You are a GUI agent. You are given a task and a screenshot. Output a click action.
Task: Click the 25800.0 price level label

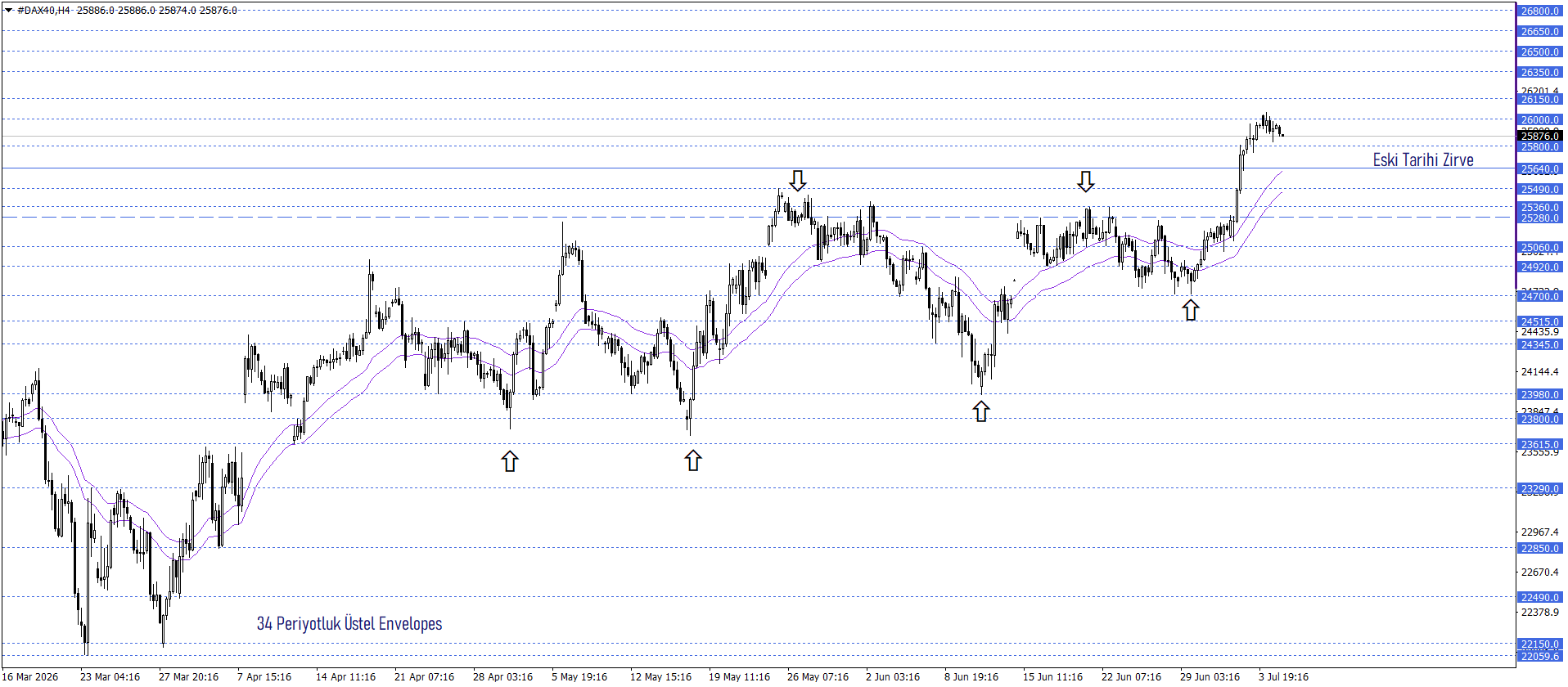[1540, 146]
